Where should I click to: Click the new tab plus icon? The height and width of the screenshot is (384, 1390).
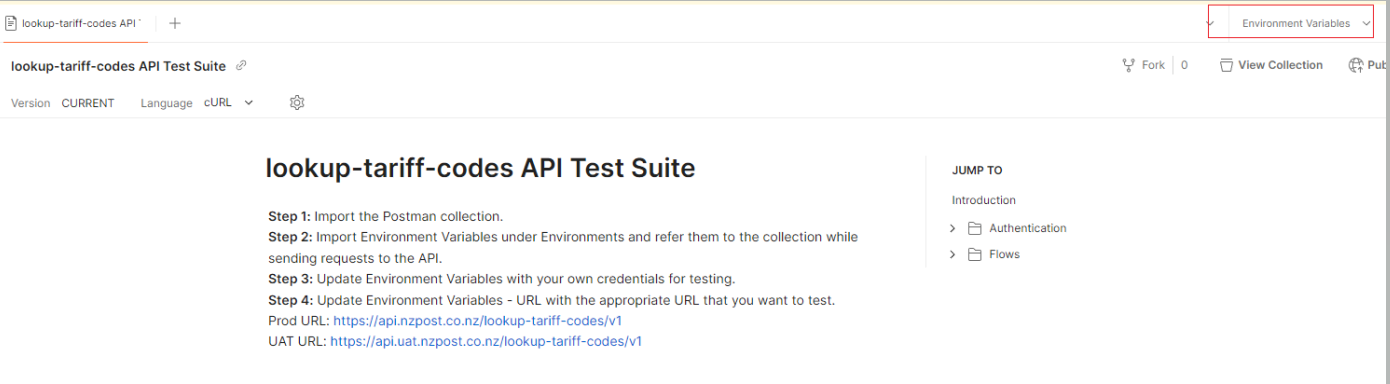175,22
